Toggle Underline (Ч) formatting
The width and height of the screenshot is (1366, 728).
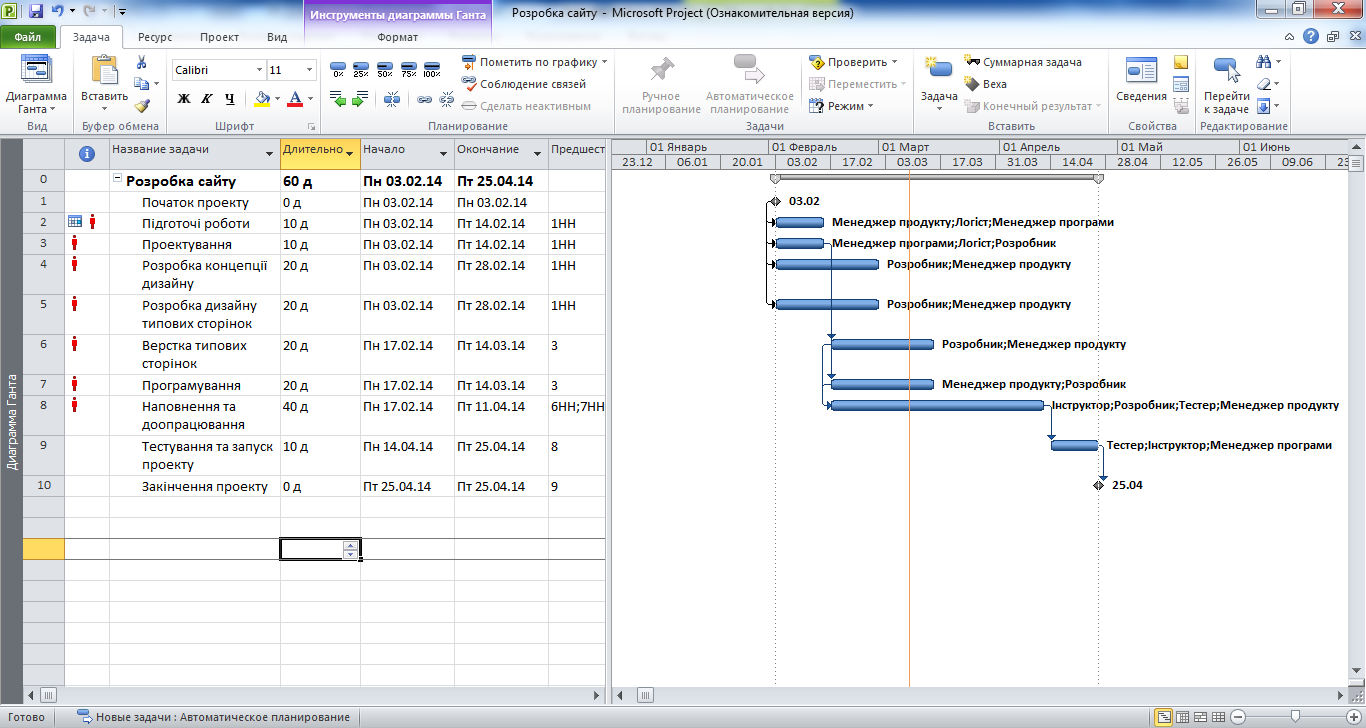[230, 99]
